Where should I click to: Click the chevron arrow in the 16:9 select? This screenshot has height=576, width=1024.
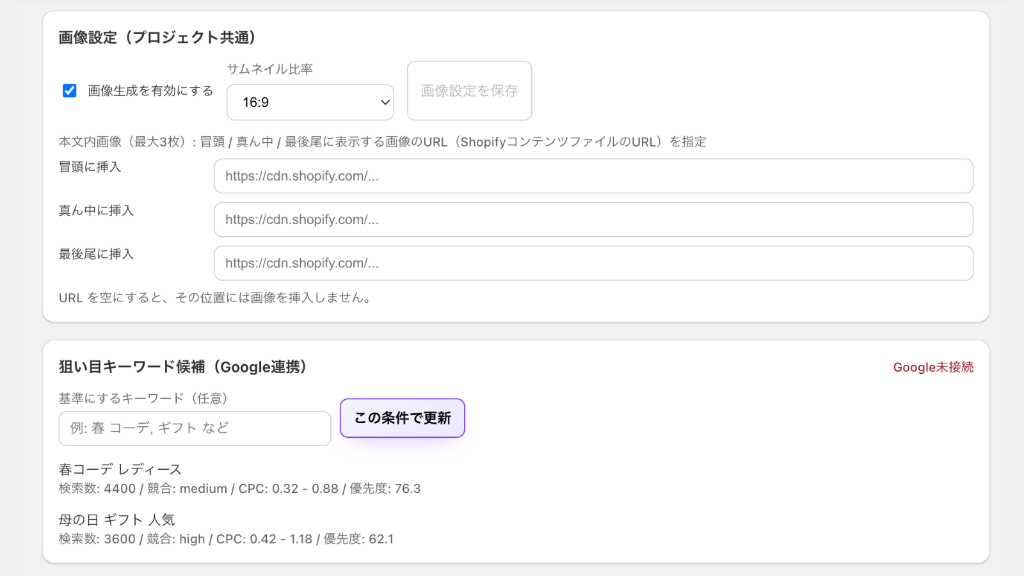pyautogui.click(x=385, y=102)
